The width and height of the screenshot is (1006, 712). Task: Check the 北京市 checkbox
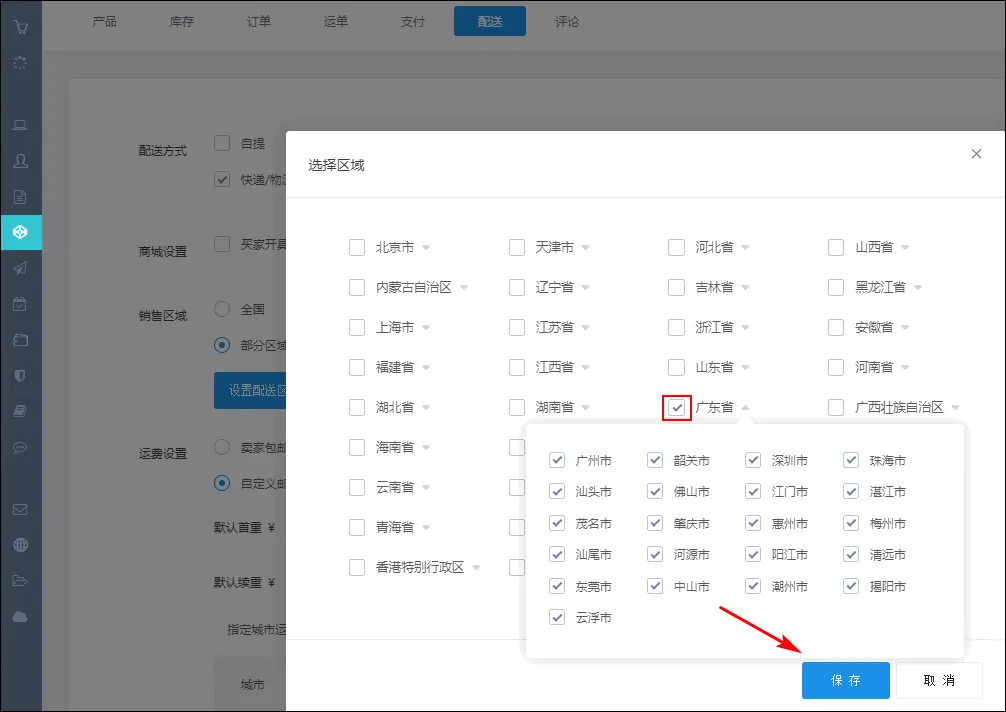click(357, 247)
